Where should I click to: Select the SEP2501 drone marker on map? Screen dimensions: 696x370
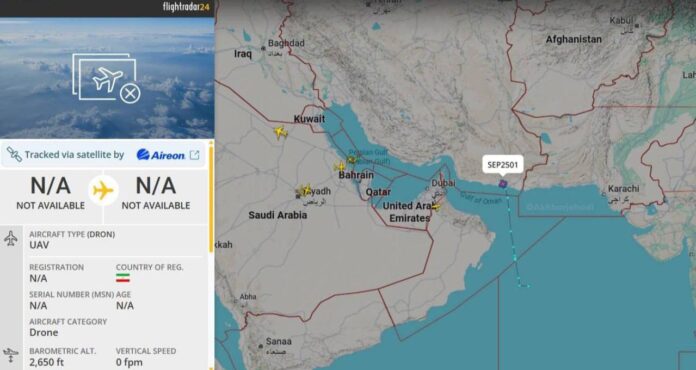tap(502, 184)
